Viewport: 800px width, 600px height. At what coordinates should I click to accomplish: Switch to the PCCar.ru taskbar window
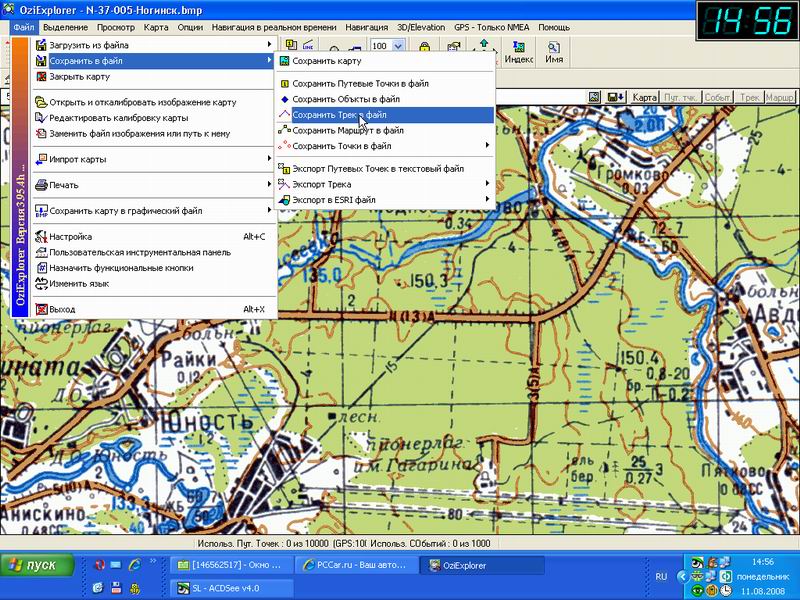(x=356, y=565)
